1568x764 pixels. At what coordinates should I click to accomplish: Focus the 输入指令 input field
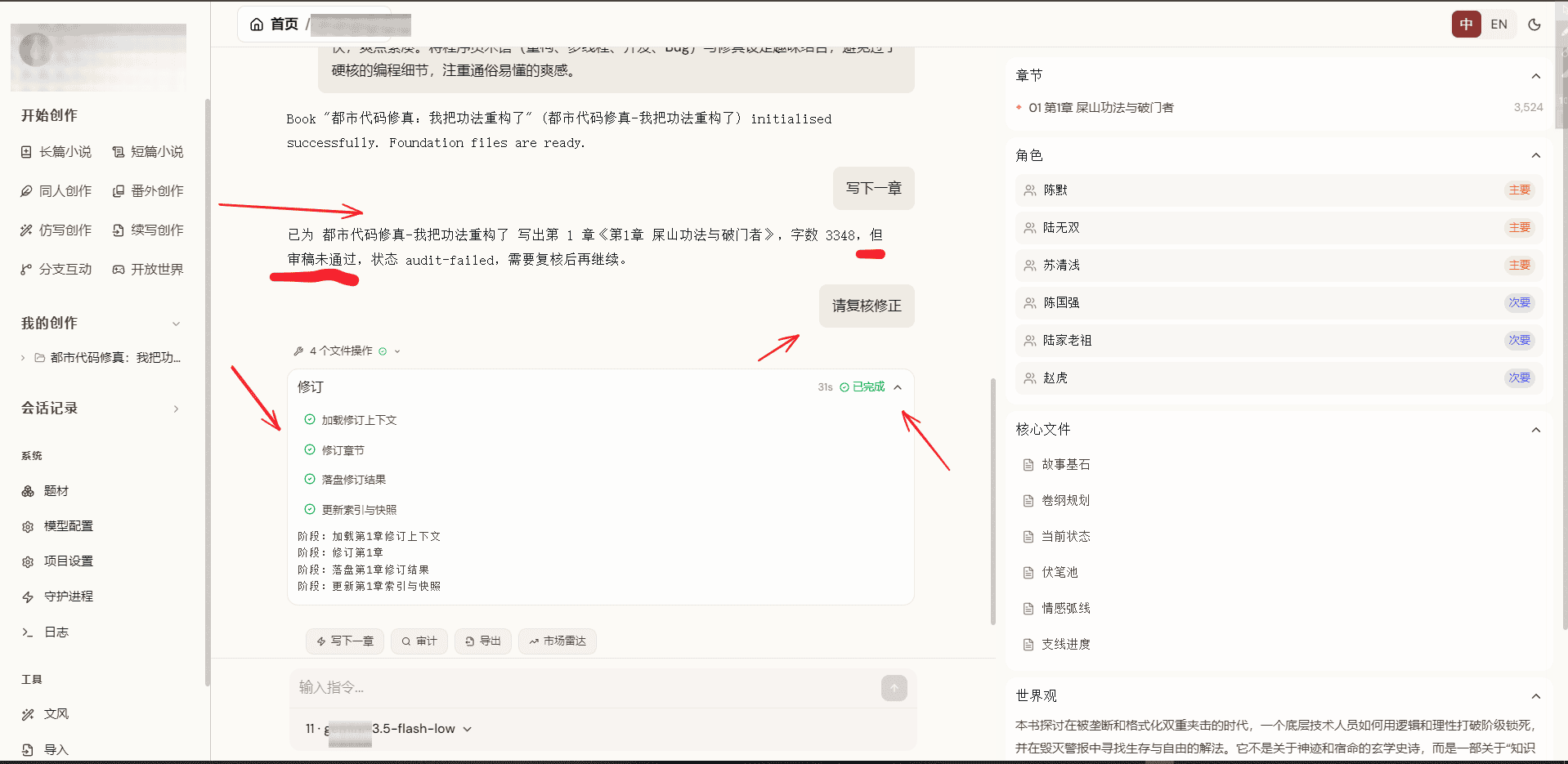tap(585, 688)
